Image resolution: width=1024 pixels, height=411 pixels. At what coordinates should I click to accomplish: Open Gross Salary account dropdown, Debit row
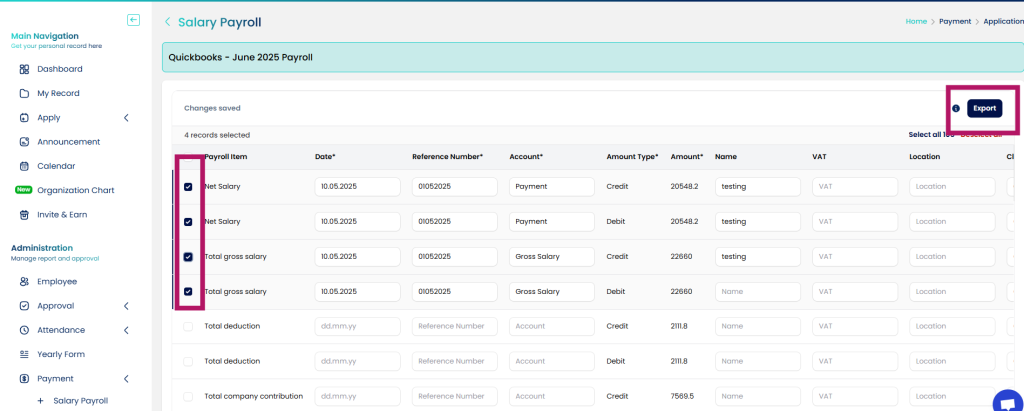coord(552,291)
